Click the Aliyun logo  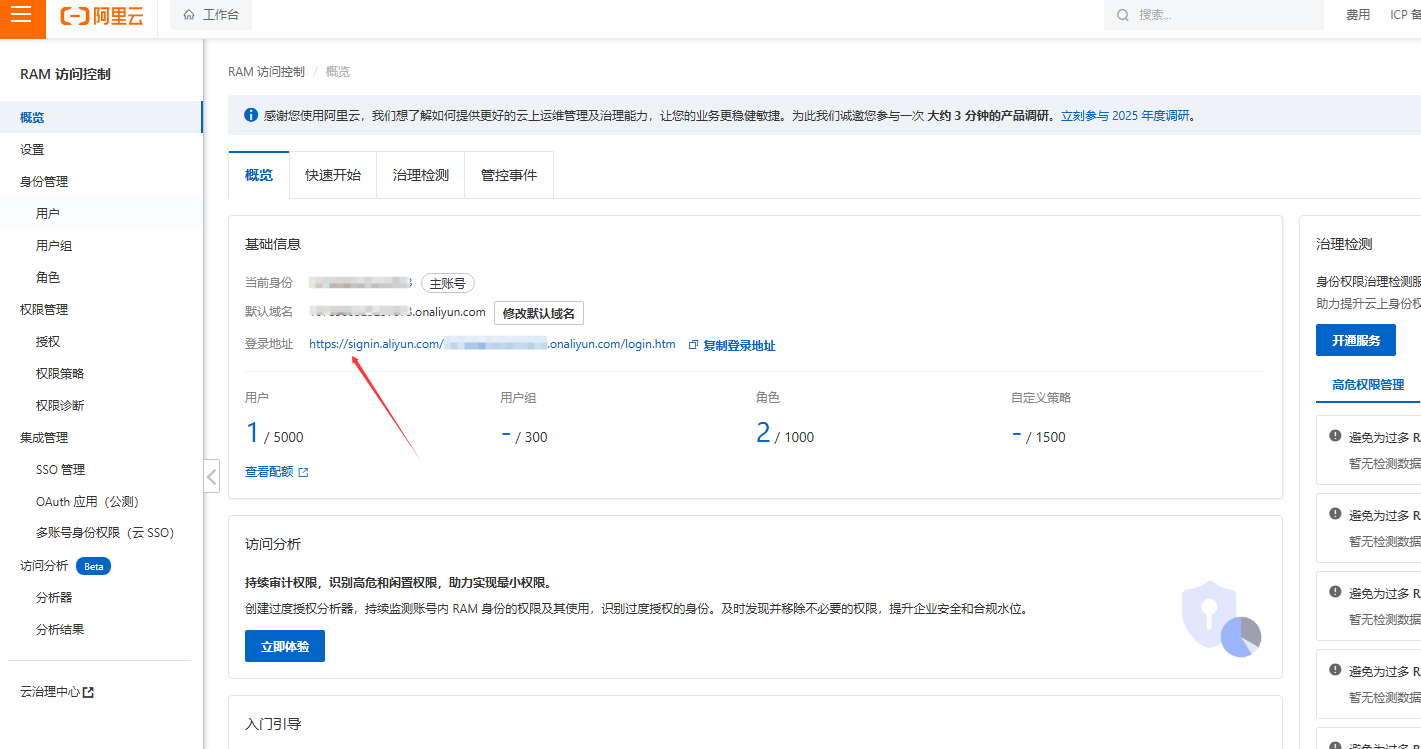(x=100, y=16)
